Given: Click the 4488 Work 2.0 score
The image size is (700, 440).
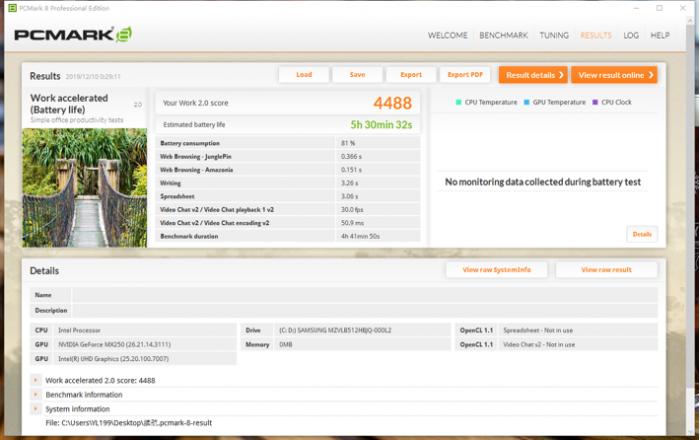Looking at the screenshot, I should pyautogui.click(x=392, y=103).
